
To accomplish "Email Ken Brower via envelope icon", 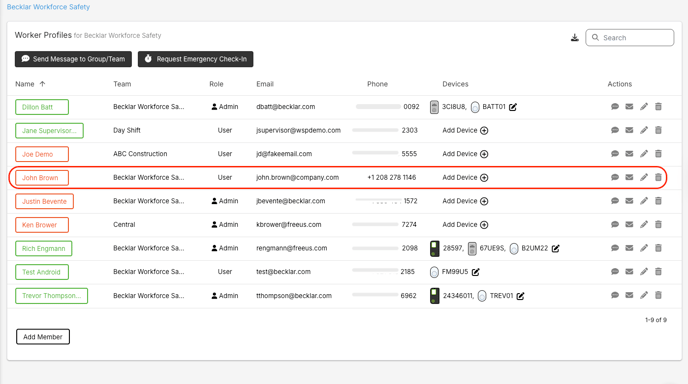I will [629, 225].
